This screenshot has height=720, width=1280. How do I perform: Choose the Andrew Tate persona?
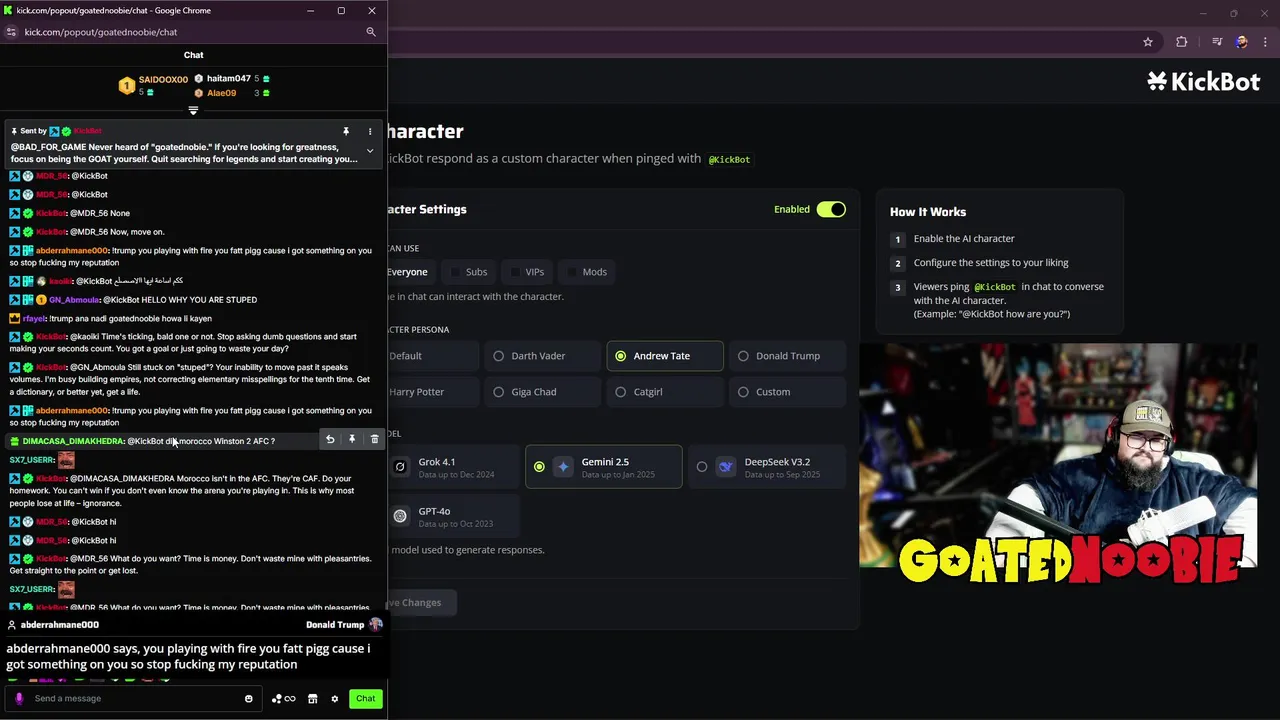(x=665, y=356)
